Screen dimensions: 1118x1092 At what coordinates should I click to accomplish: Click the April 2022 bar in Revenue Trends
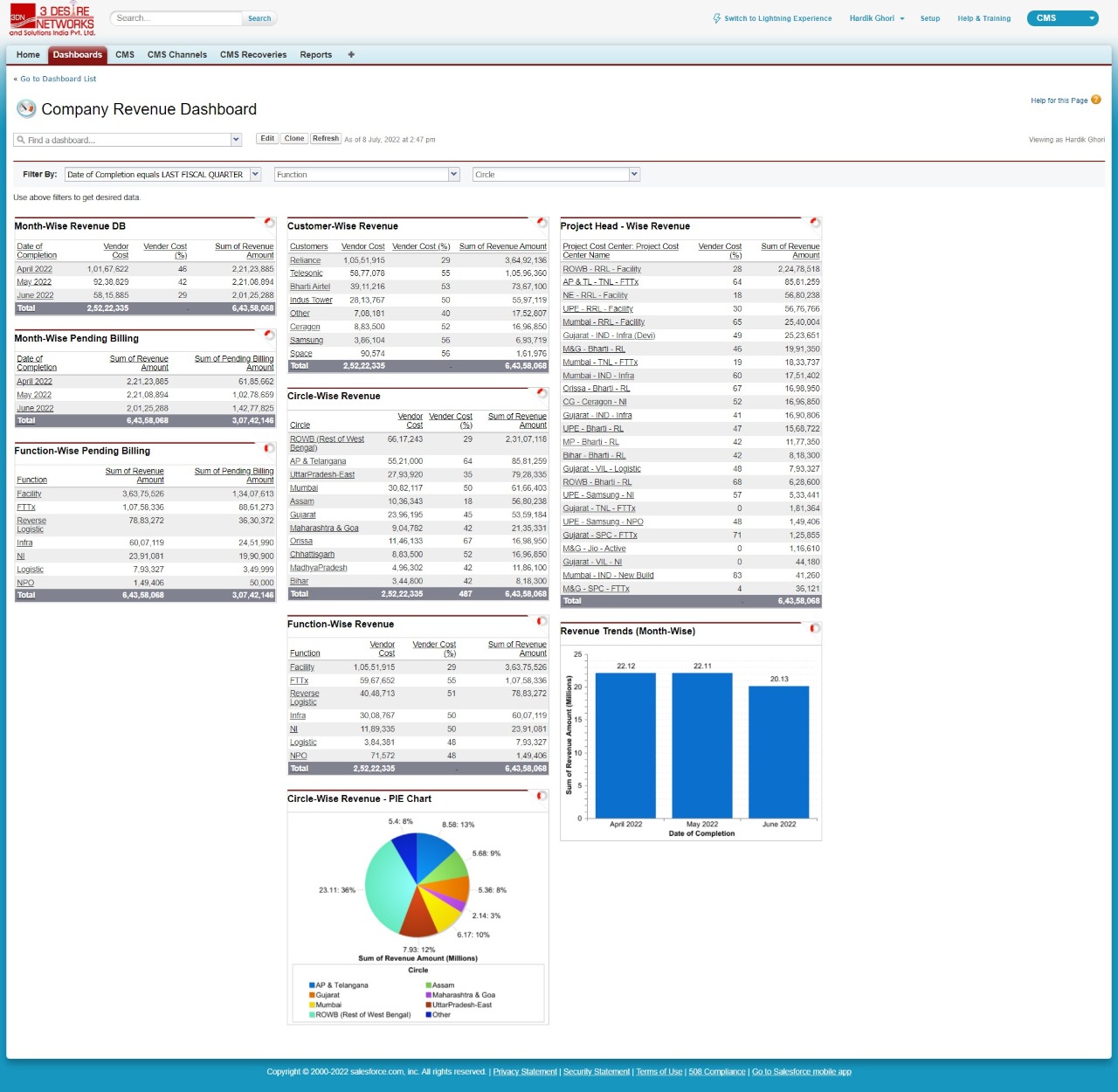[625, 745]
